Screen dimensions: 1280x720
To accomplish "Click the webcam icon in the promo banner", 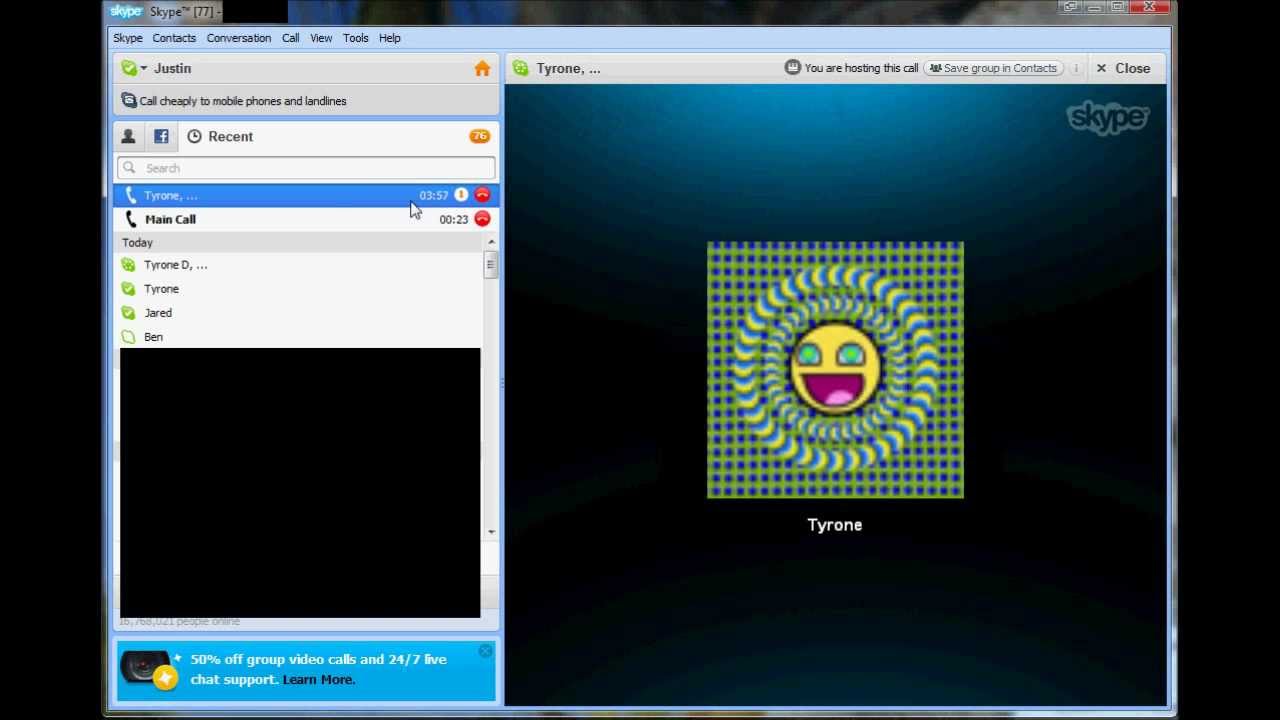I will (148, 668).
